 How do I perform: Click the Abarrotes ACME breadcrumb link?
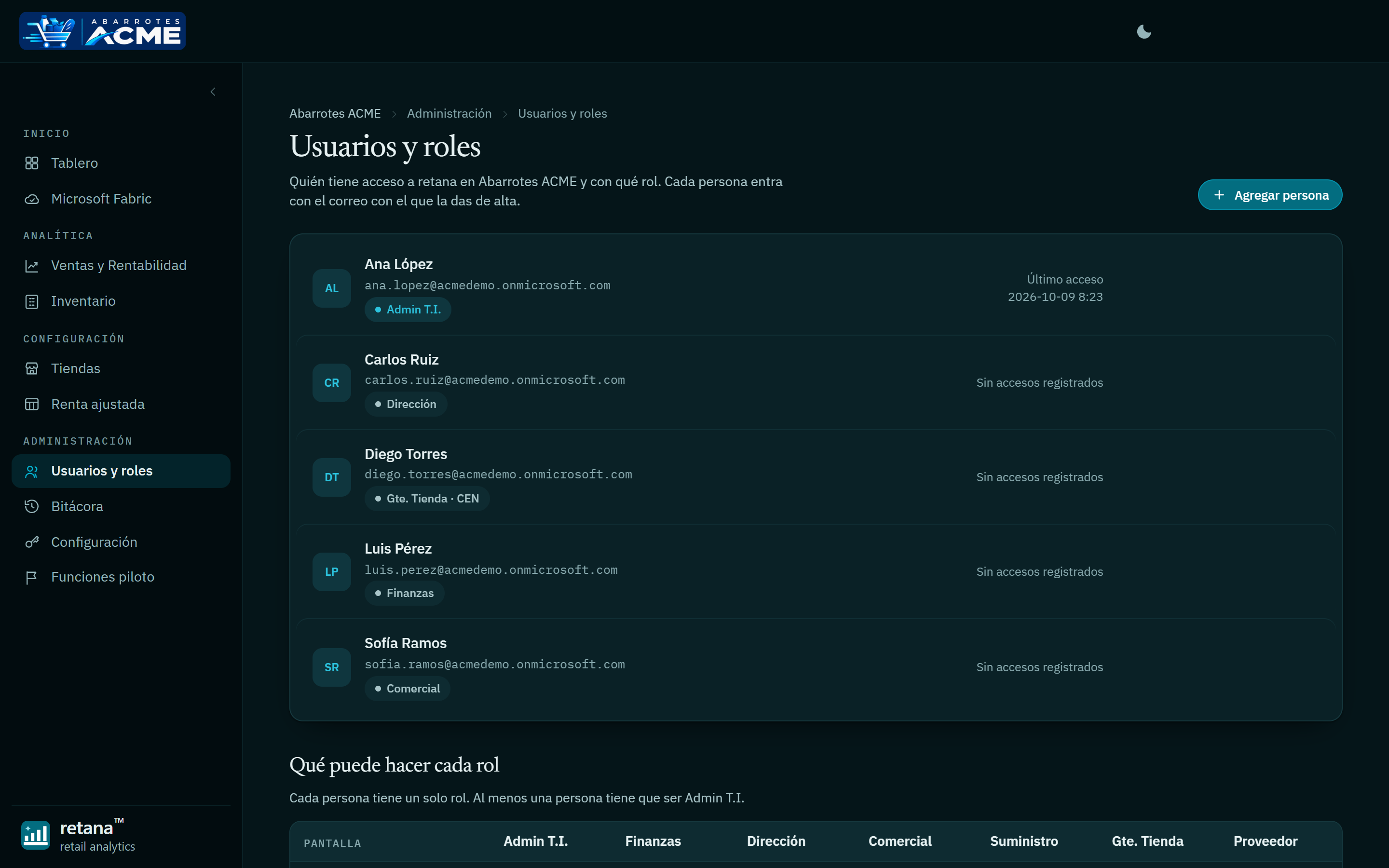335,114
